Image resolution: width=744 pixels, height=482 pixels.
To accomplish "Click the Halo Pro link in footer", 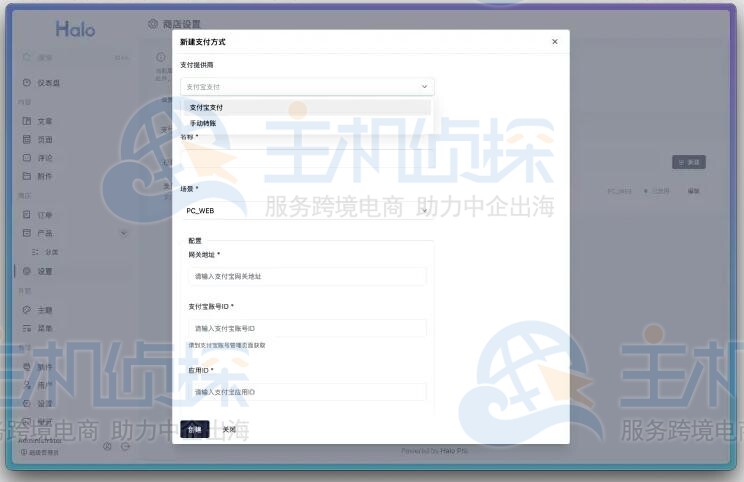I will [454, 451].
